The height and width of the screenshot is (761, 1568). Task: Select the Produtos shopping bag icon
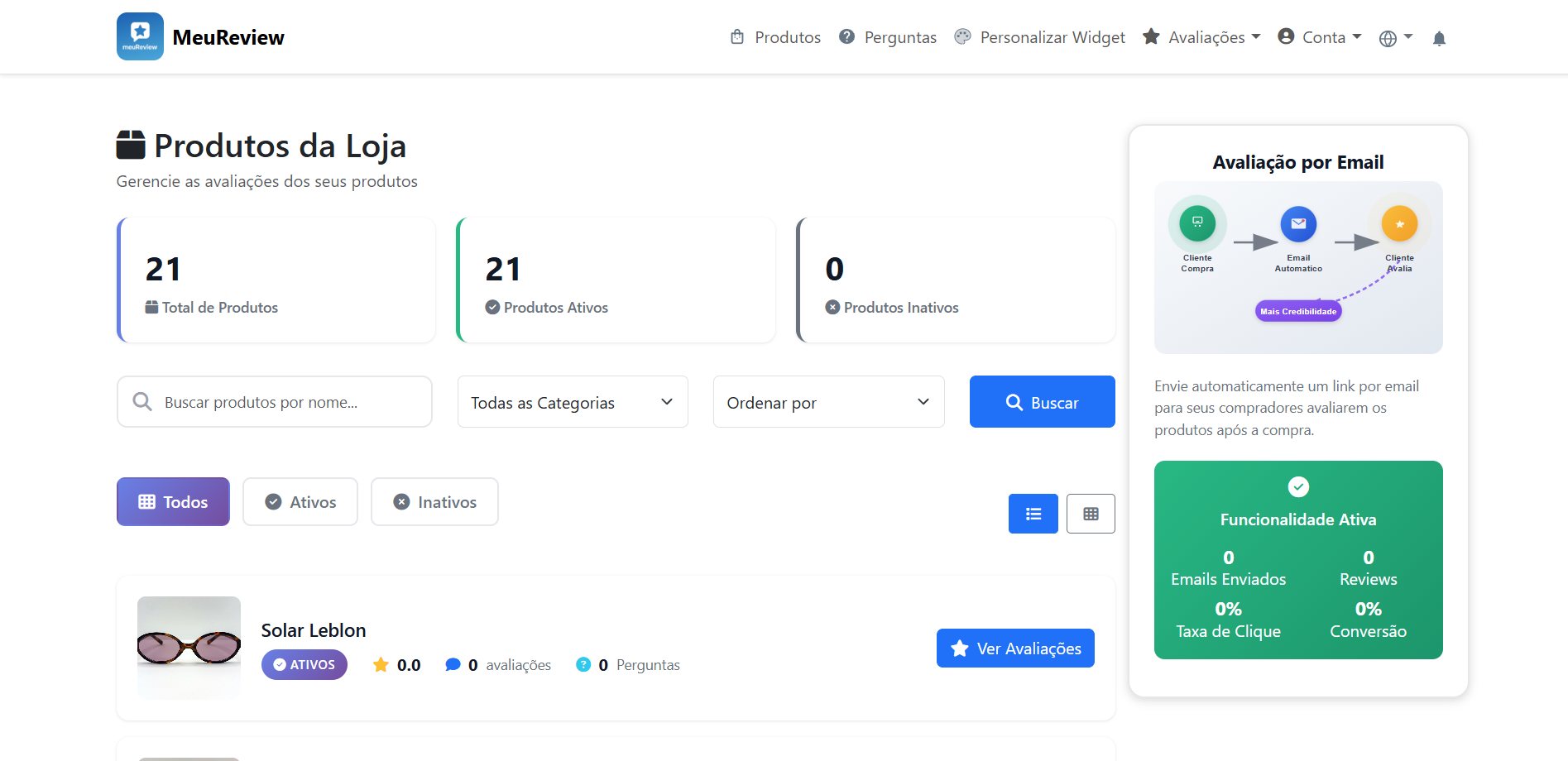tap(736, 36)
